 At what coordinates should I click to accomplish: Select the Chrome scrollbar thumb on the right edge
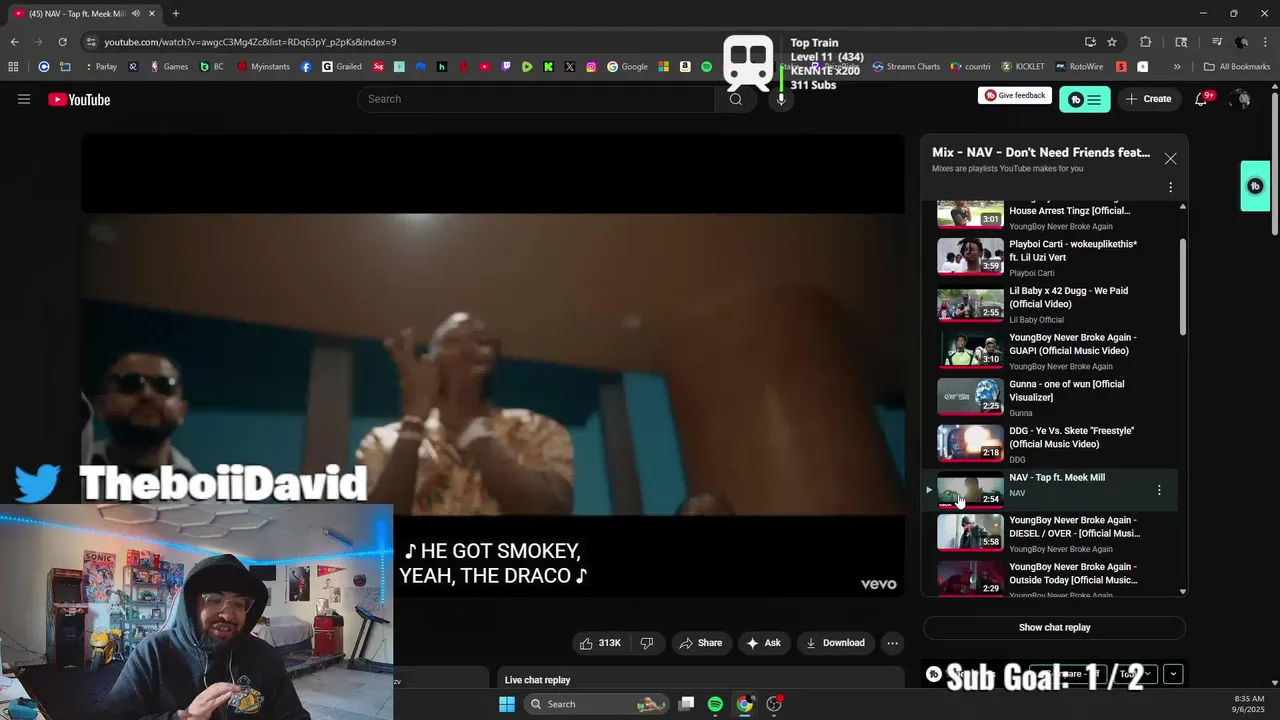[1274, 165]
